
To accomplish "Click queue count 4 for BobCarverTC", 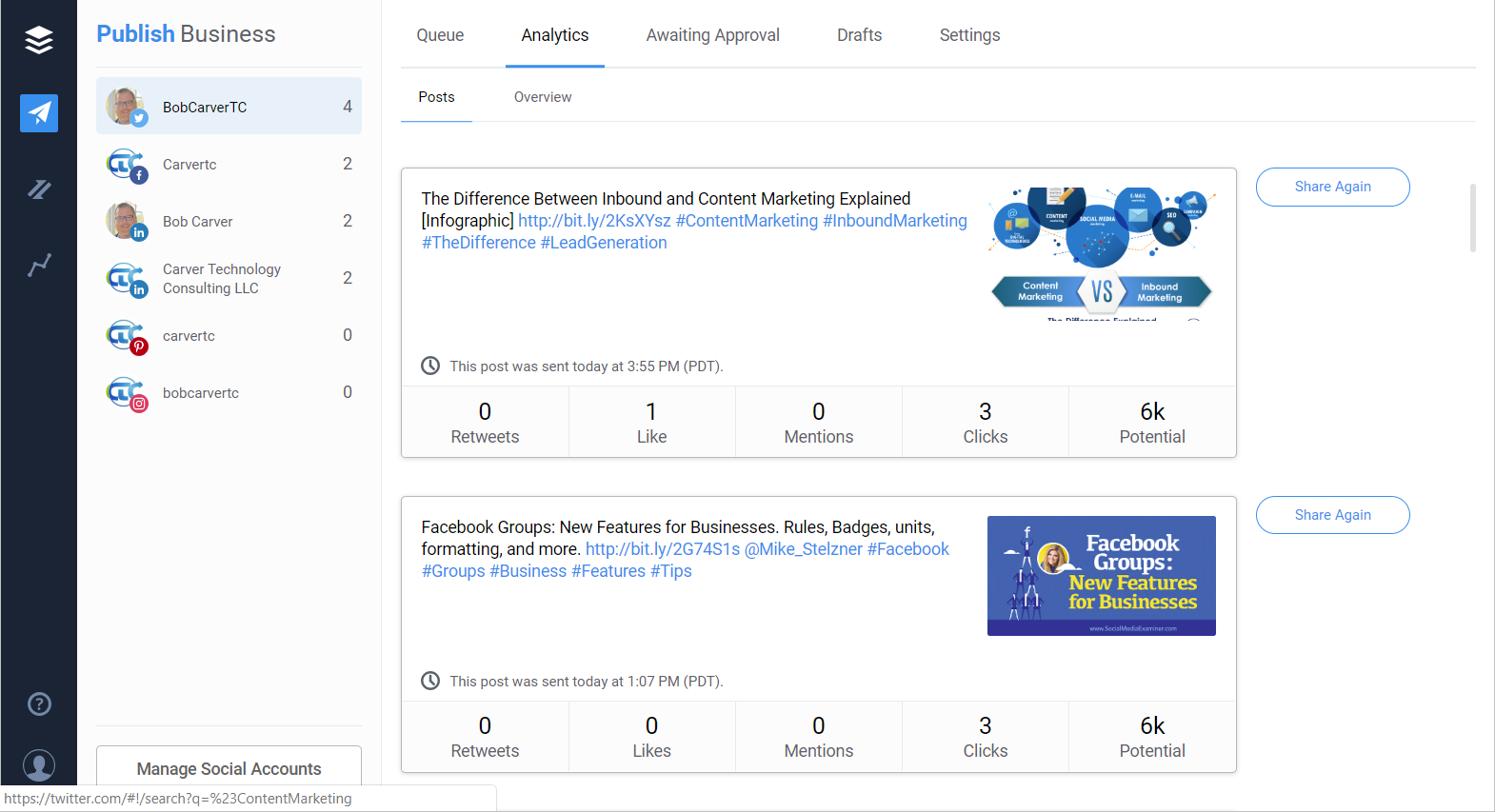I will coord(348,107).
